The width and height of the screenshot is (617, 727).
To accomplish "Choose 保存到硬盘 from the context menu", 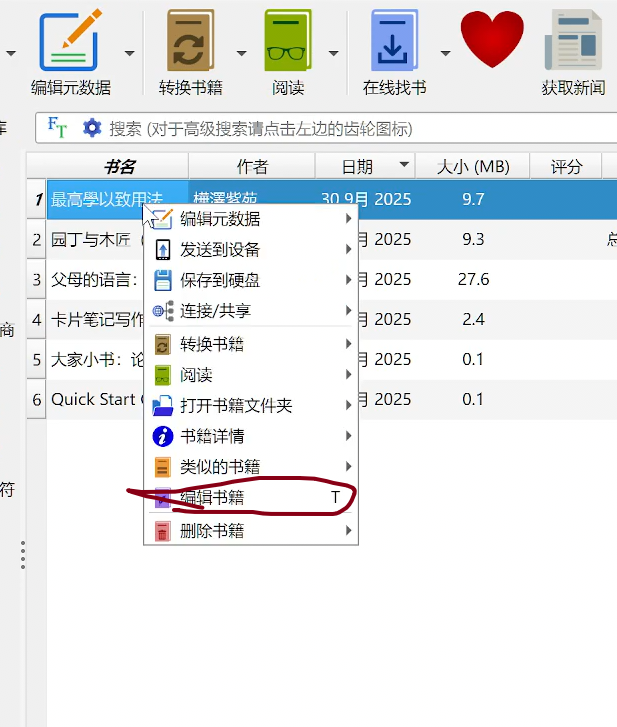I will (220, 281).
